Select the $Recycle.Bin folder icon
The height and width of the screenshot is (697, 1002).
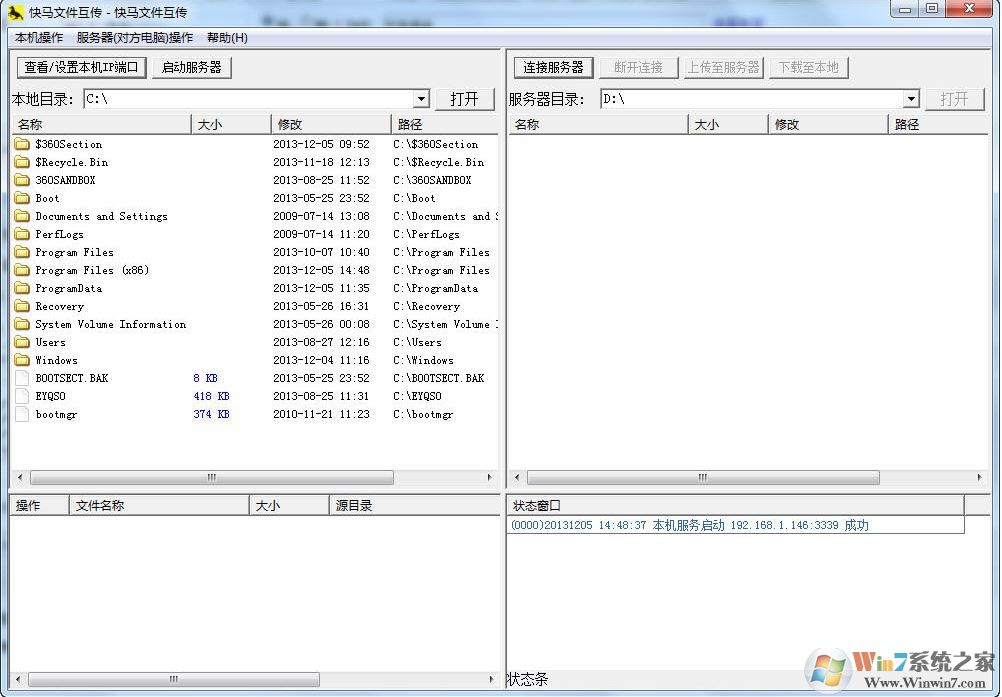coord(22,162)
